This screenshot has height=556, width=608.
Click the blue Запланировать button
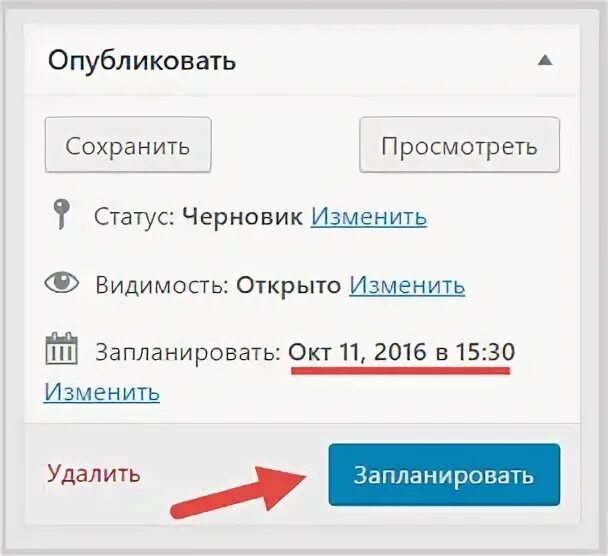[x=444, y=475]
